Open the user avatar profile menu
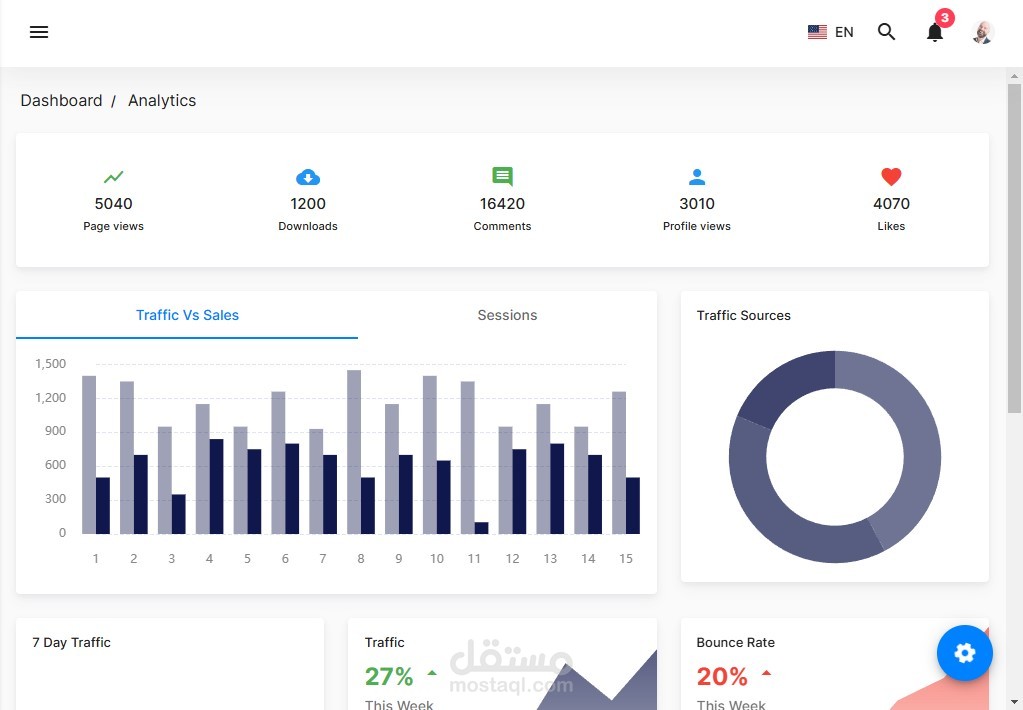Viewport: 1023px width, 710px height. point(983,32)
